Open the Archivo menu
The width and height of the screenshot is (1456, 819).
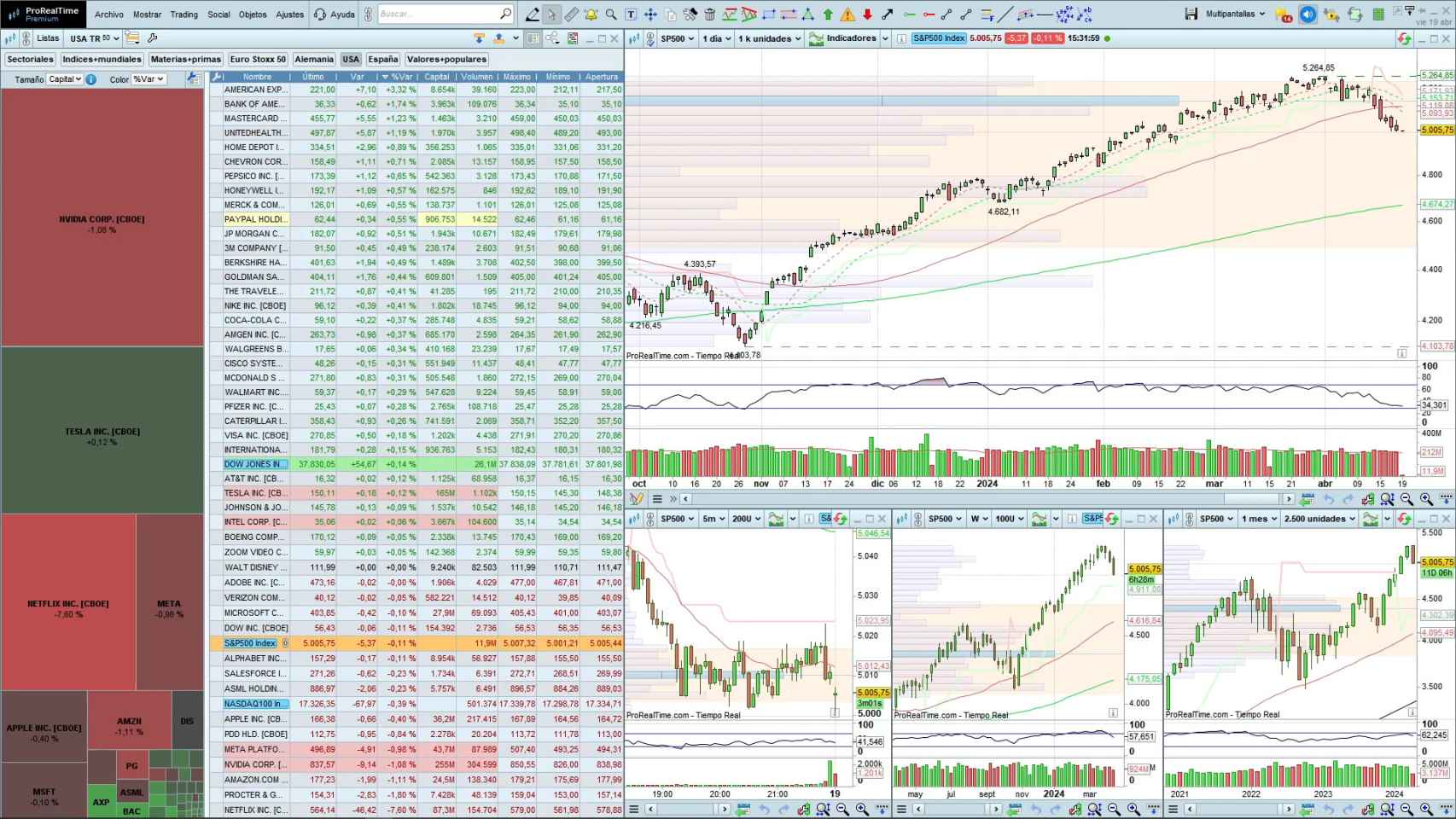tap(109, 15)
